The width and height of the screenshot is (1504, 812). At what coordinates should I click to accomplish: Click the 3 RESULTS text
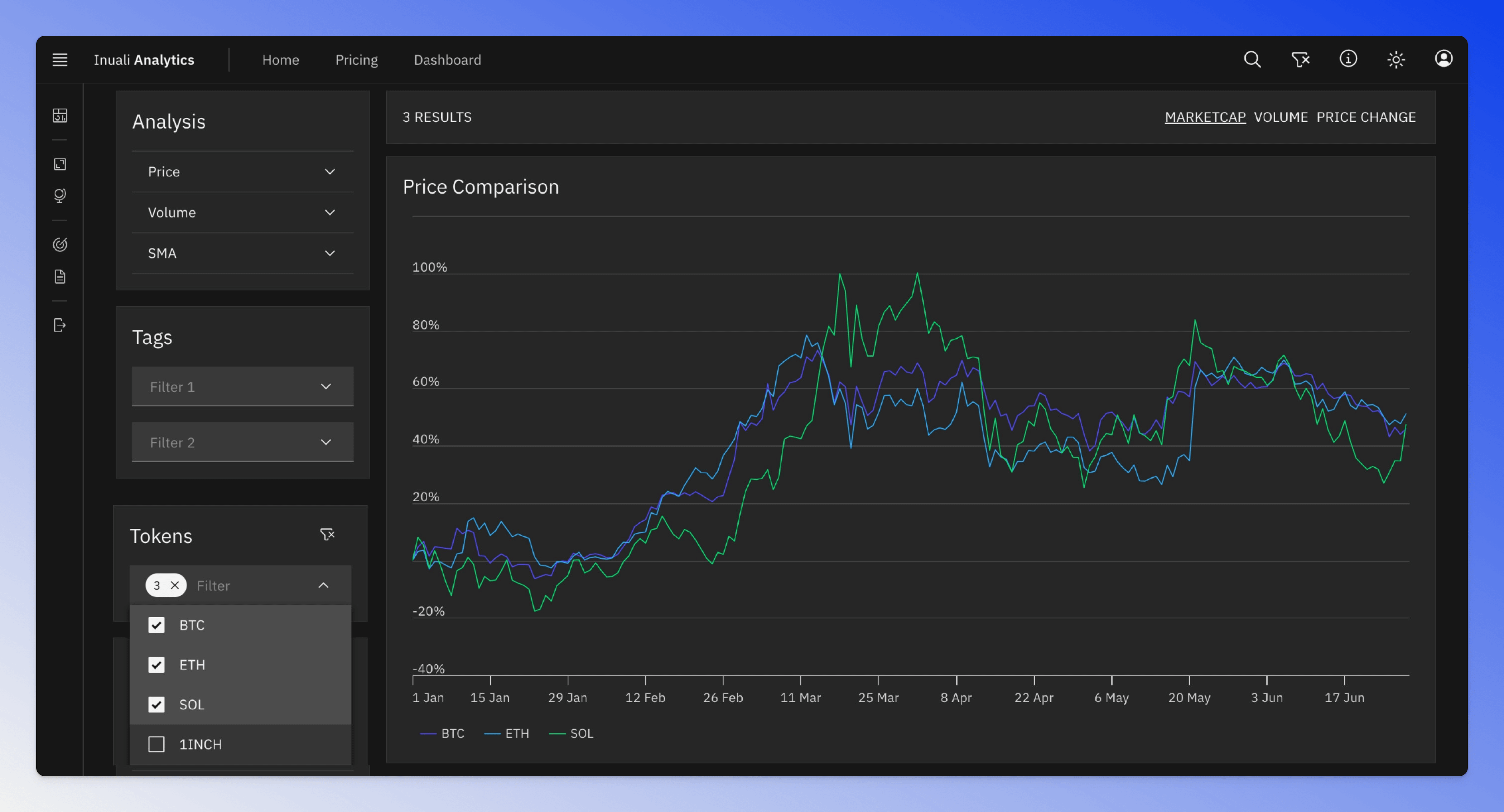[437, 117]
